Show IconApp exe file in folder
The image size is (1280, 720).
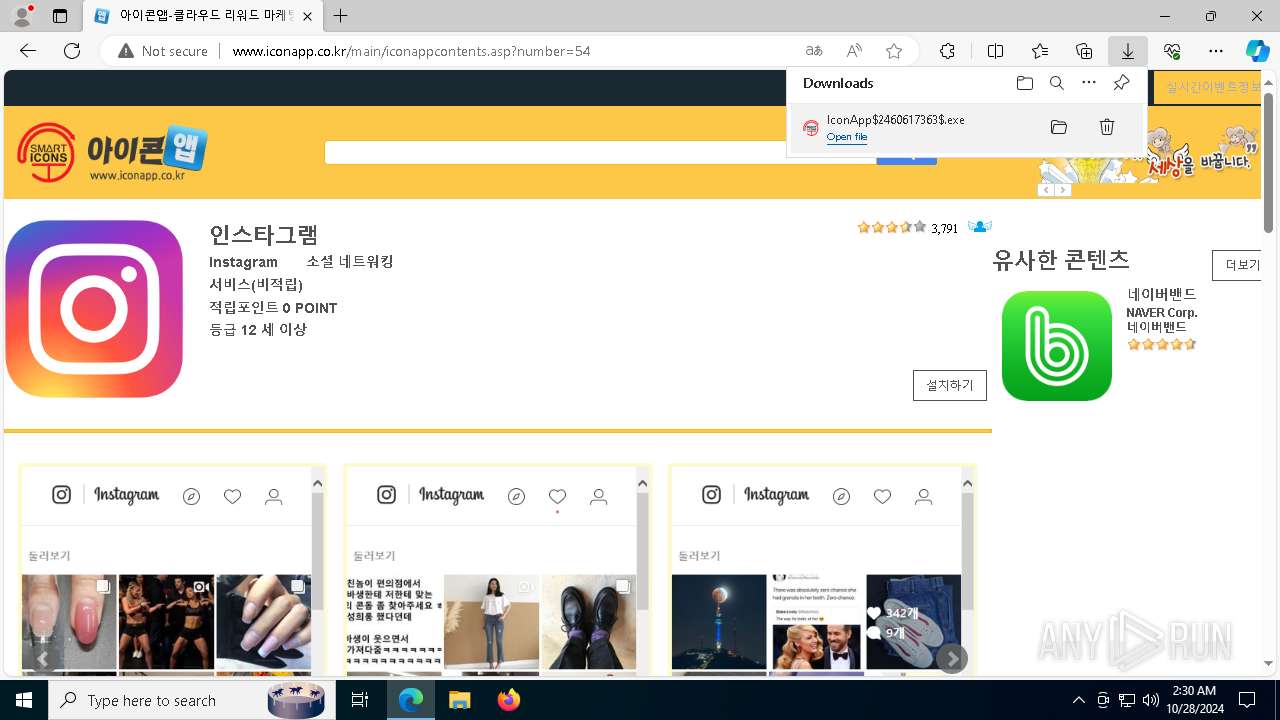pos(1059,127)
